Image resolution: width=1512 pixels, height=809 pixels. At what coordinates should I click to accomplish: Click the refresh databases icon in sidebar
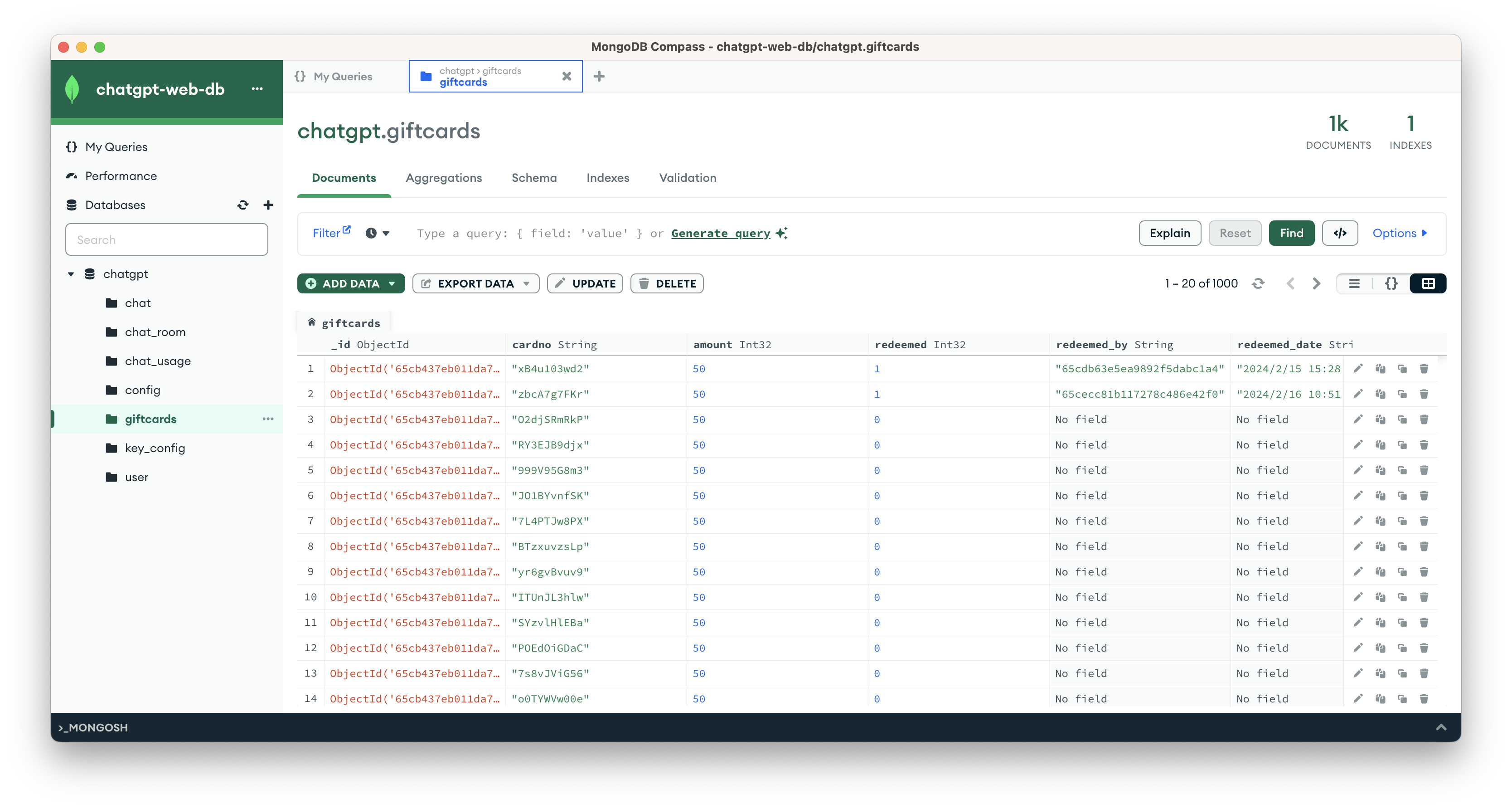click(242, 205)
